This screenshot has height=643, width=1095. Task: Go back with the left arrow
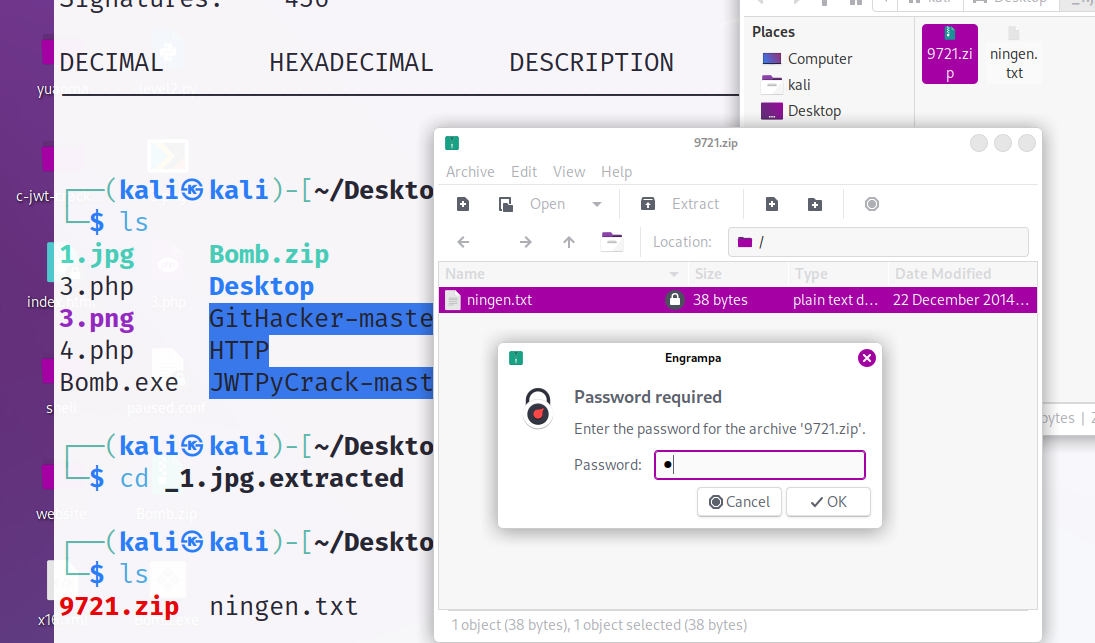(x=463, y=242)
